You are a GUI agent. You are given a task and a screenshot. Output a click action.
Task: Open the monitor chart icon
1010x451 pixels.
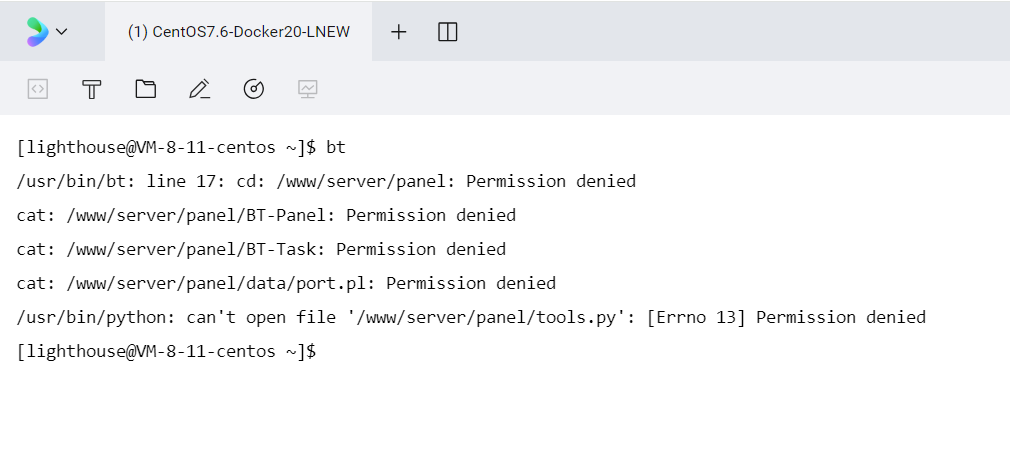pyautogui.click(x=308, y=89)
